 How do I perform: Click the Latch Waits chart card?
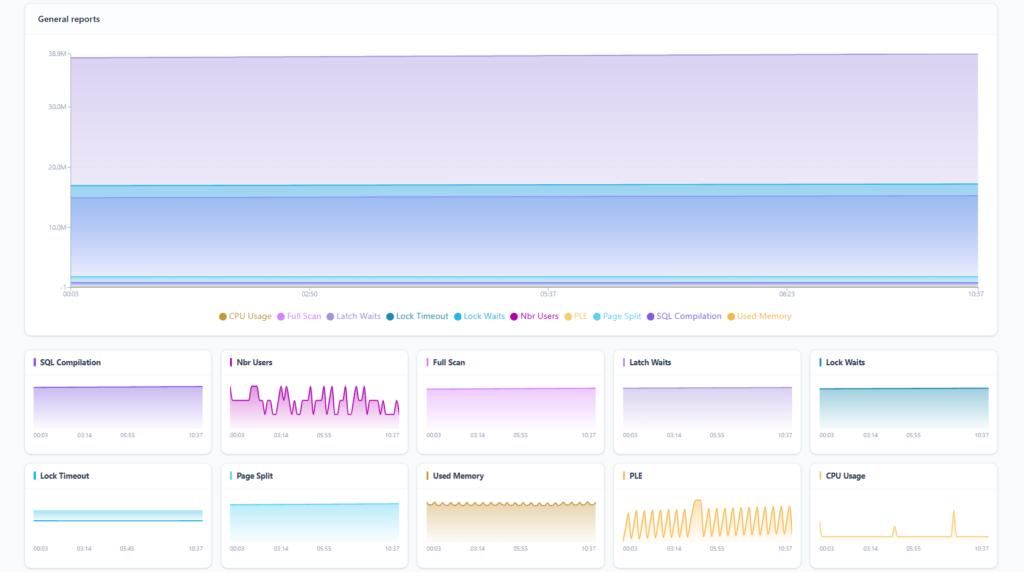pyautogui.click(x=707, y=402)
